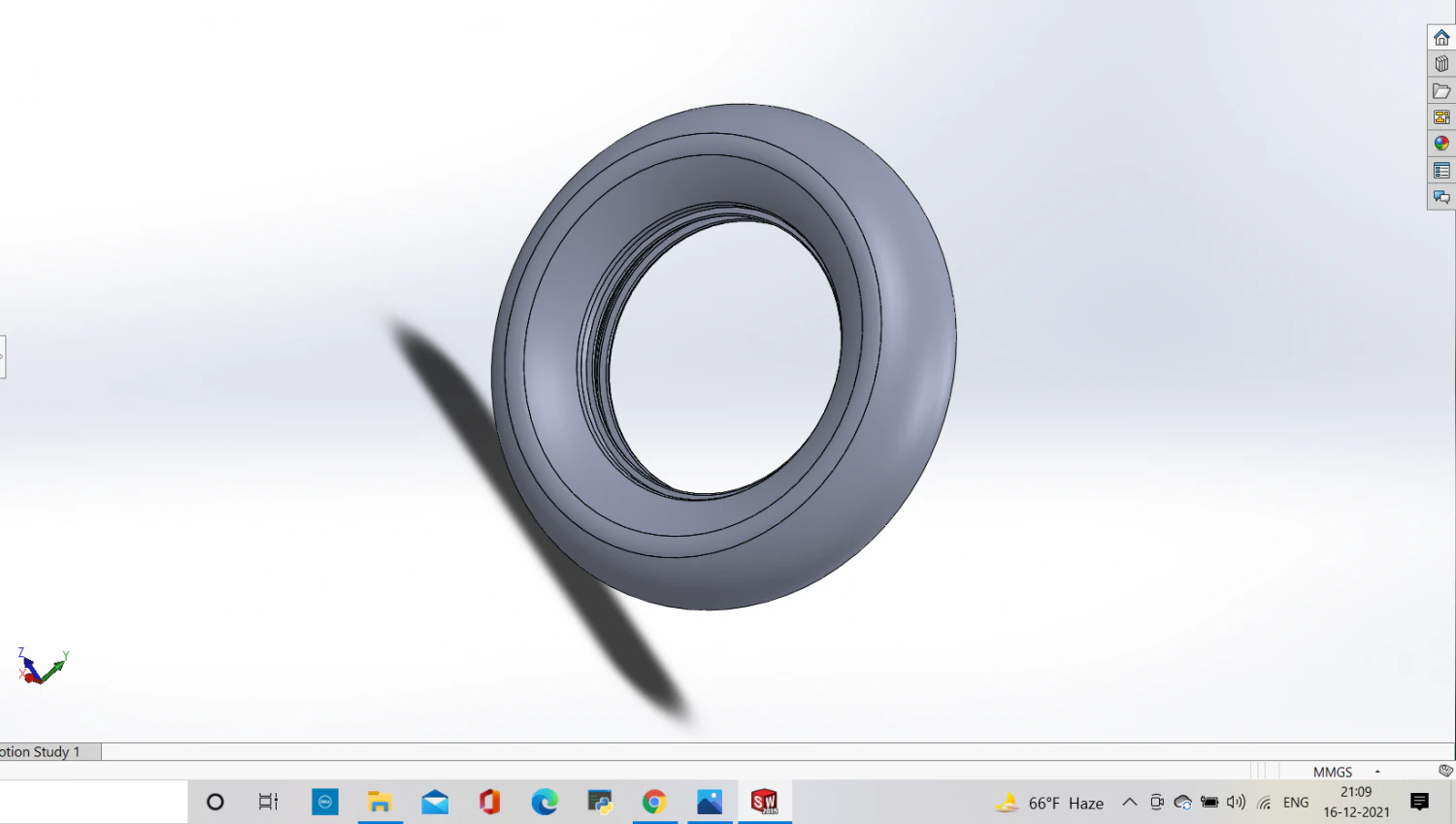Open the 66°F Haze weather widget
This screenshot has width=1456, height=824.
point(1050,803)
